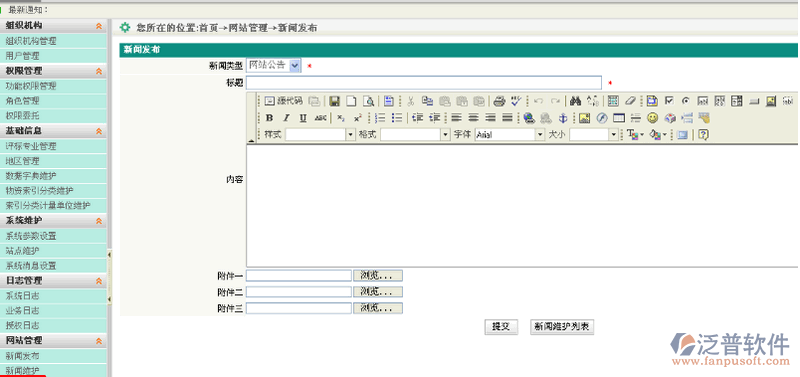800x377 pixels.
Task: Click the Print icon in editor toolbar
Action: (x=499, y=101)
